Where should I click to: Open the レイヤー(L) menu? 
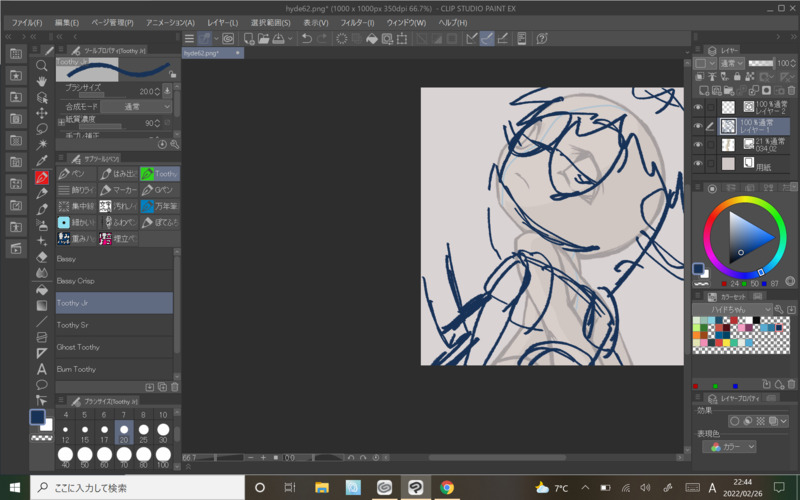(x=222, y=23)
